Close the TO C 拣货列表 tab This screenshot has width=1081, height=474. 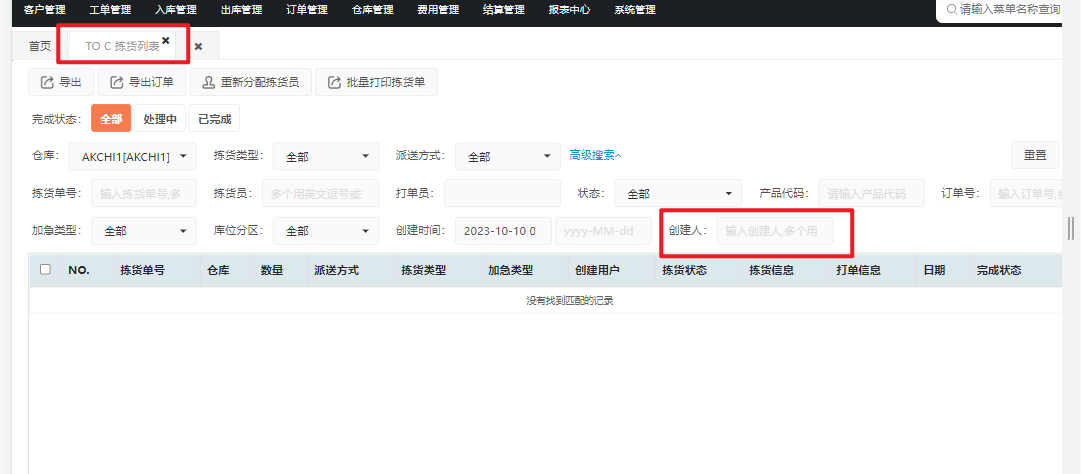tap(165, 41)
